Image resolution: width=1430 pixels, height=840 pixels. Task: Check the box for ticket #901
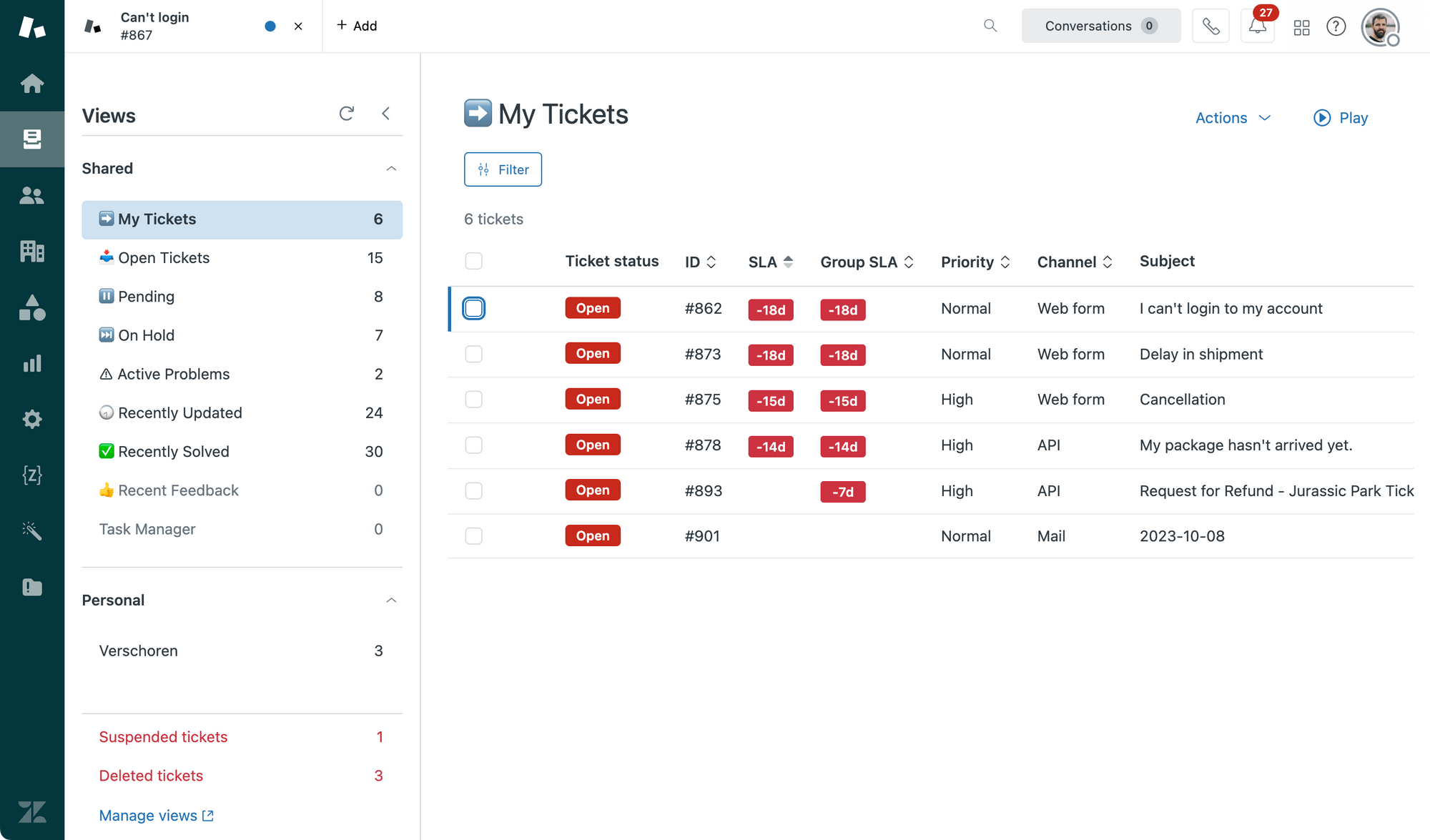tap(473, 536)
